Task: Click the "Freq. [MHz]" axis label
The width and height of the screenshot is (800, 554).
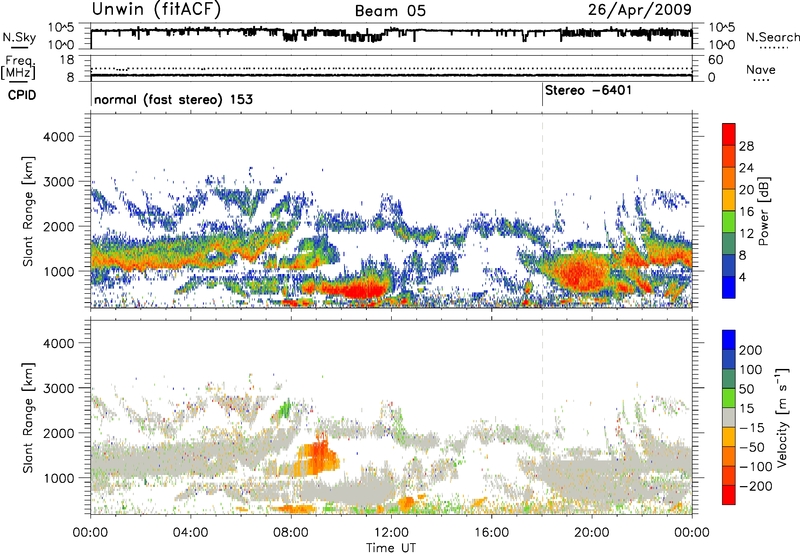Action: (18, 67)
